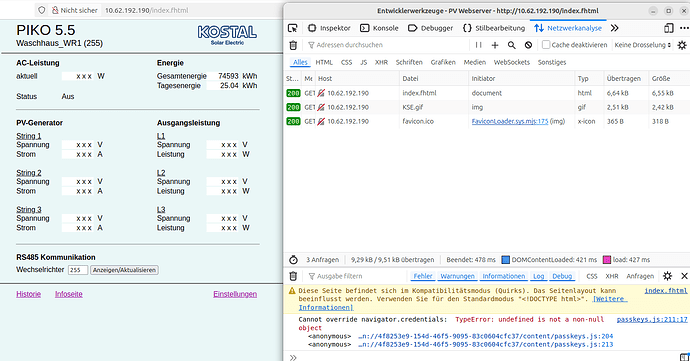This screenshot has height=361, width=690.
Task: Click the String 1 heading
Action: click(x=29, y=136)
